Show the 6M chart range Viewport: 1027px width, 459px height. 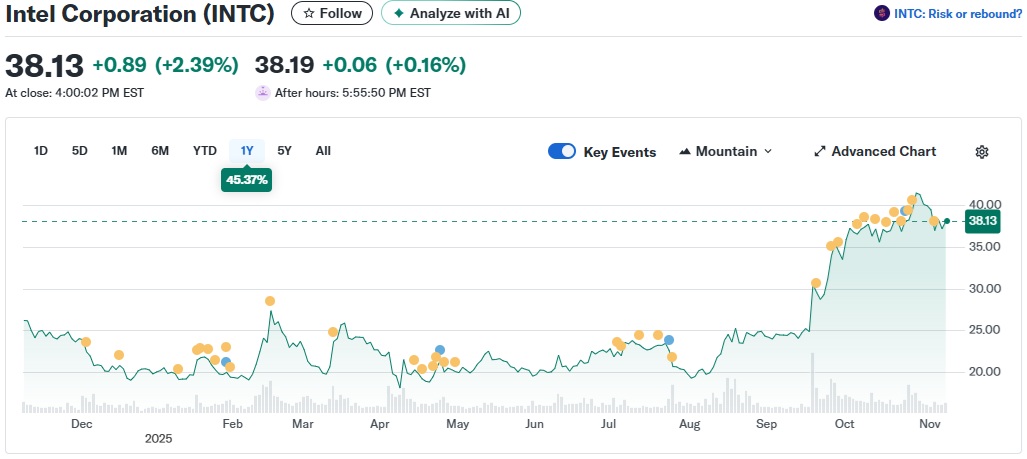click(x=160, y=151)
